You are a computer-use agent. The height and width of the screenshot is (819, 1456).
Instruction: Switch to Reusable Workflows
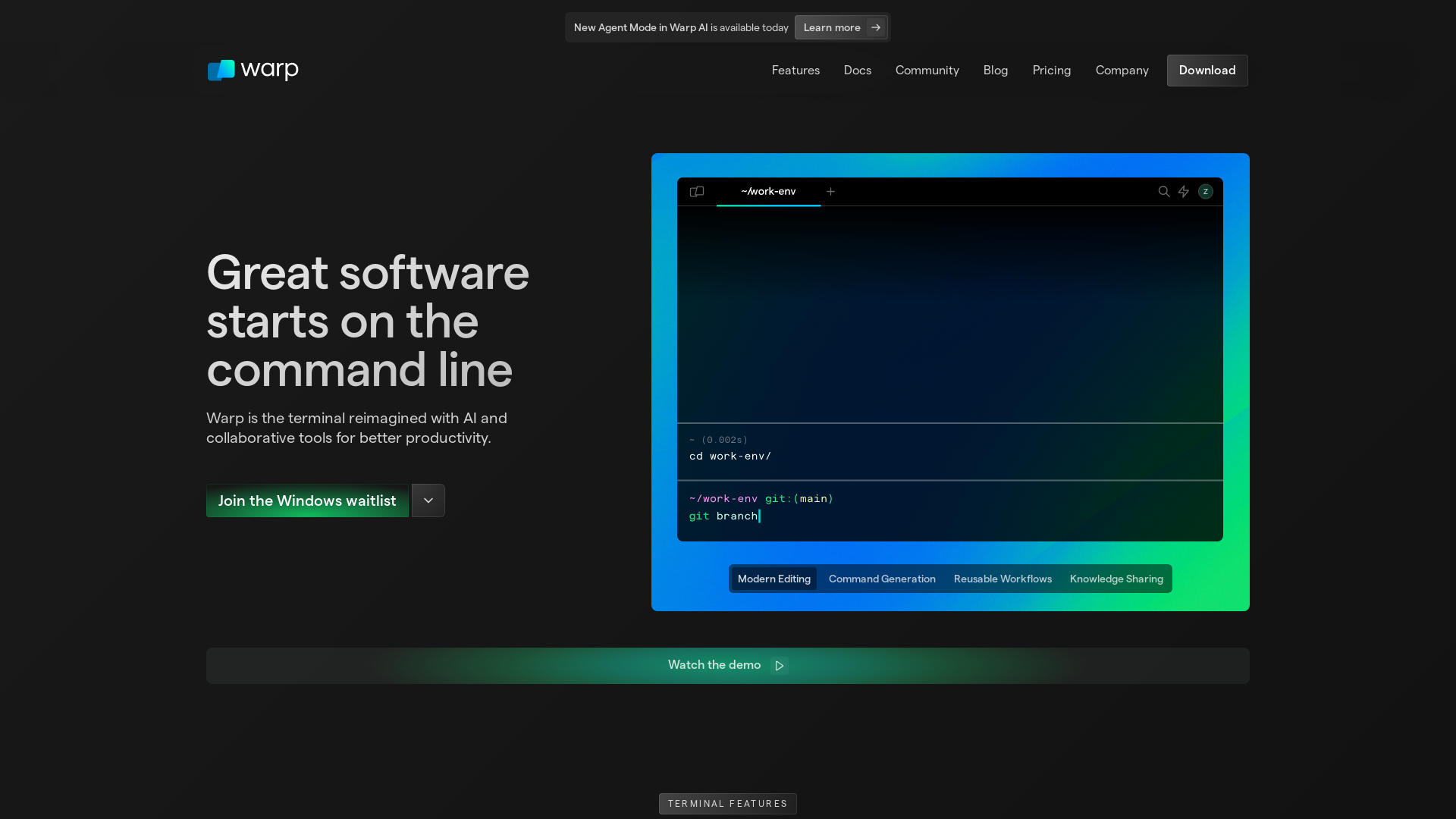pos(1003,579)
